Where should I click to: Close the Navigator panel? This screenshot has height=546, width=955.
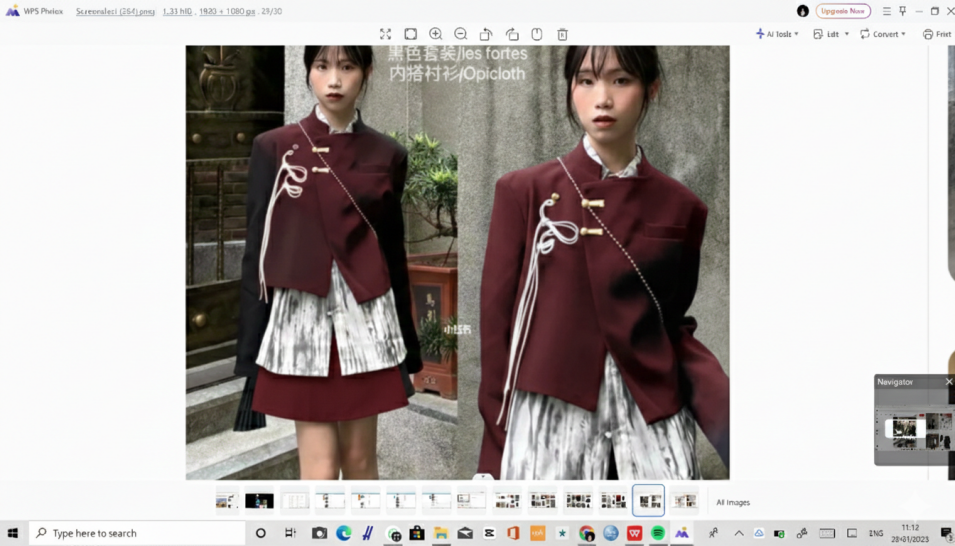[948, 381]
